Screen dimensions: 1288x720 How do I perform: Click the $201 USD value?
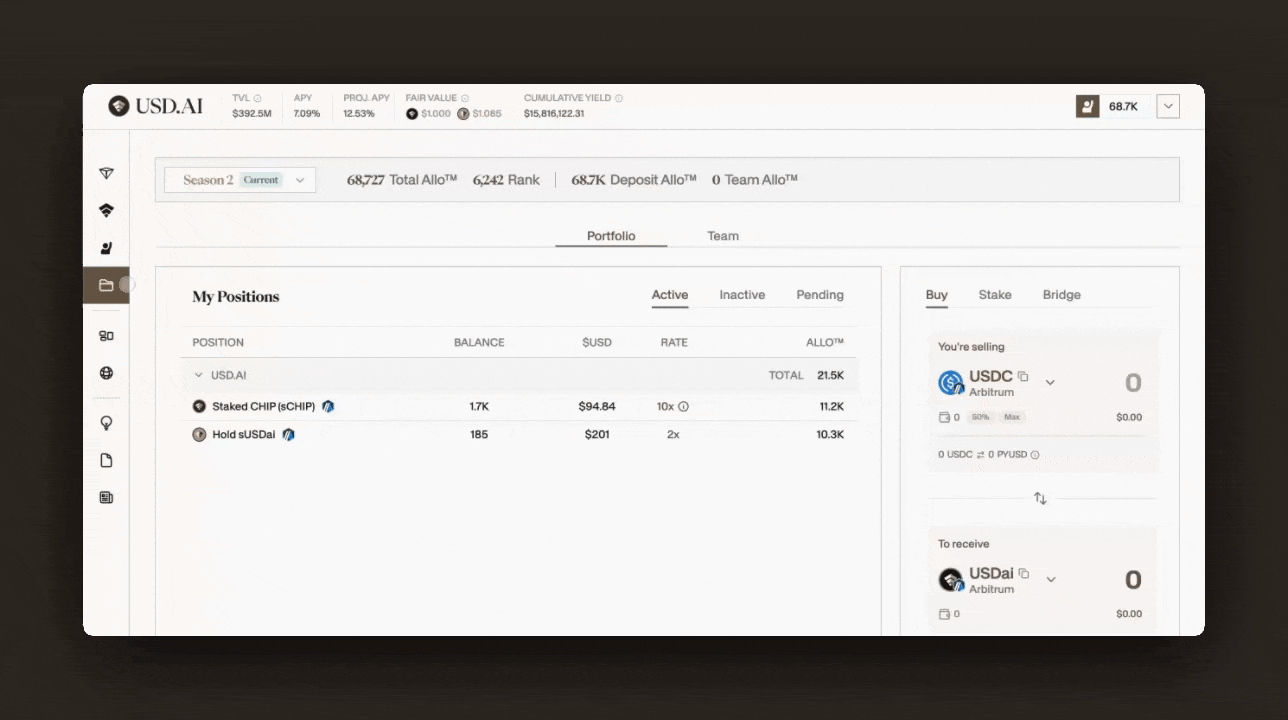(x=597, y=435)
